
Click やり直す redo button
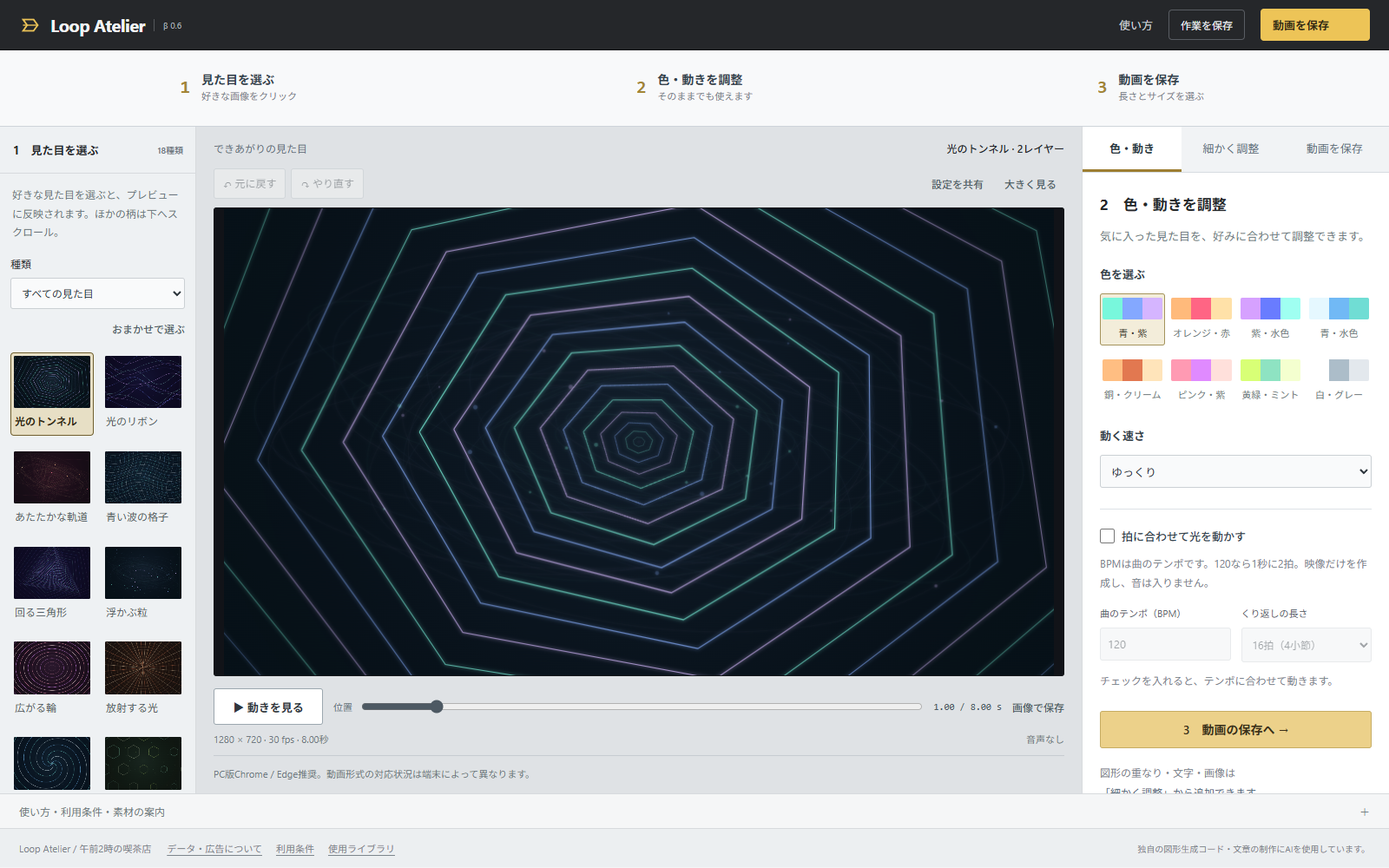tap(327, 184)
